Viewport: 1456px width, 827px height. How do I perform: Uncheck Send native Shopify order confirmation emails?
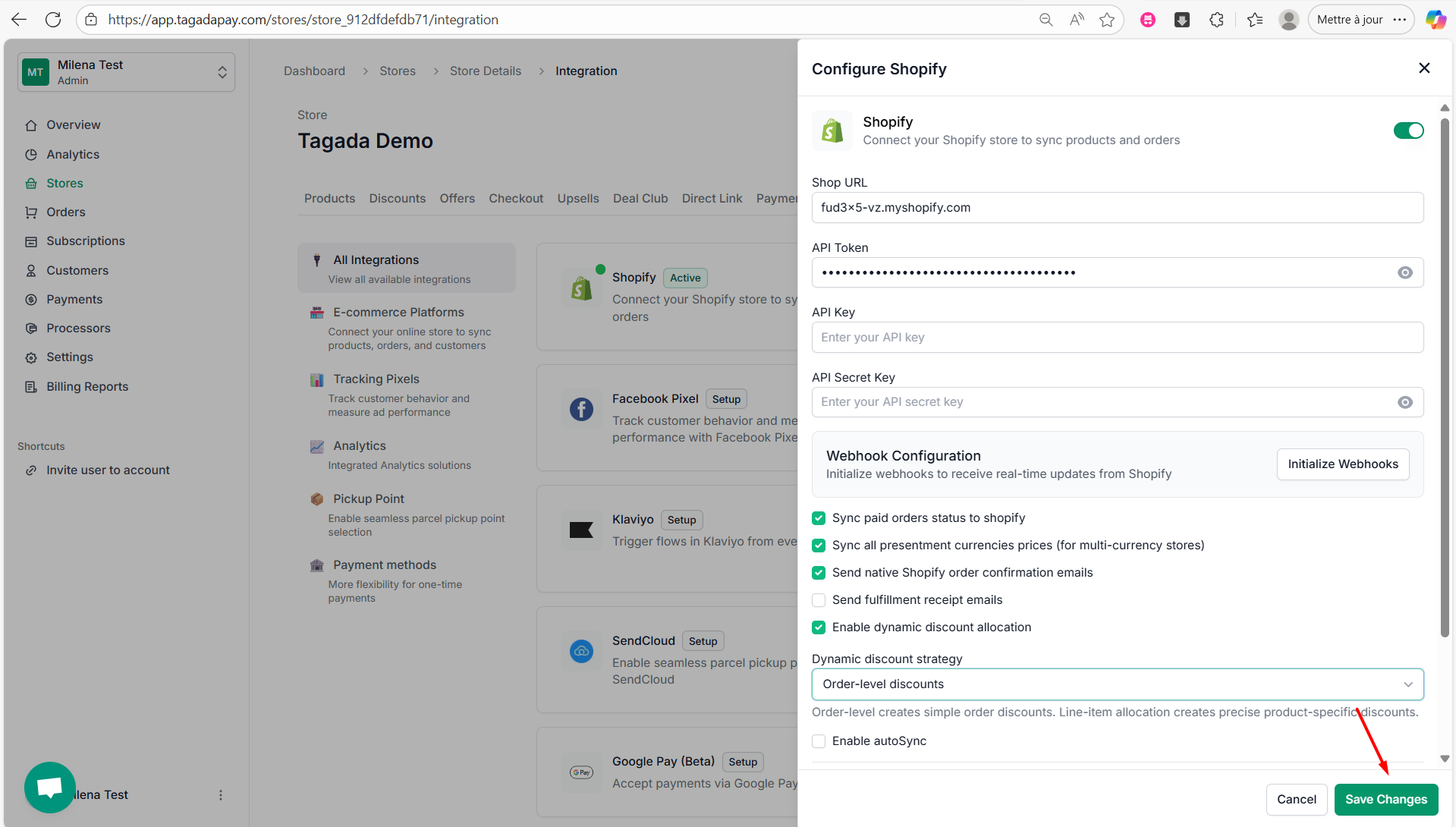(819, 573)
